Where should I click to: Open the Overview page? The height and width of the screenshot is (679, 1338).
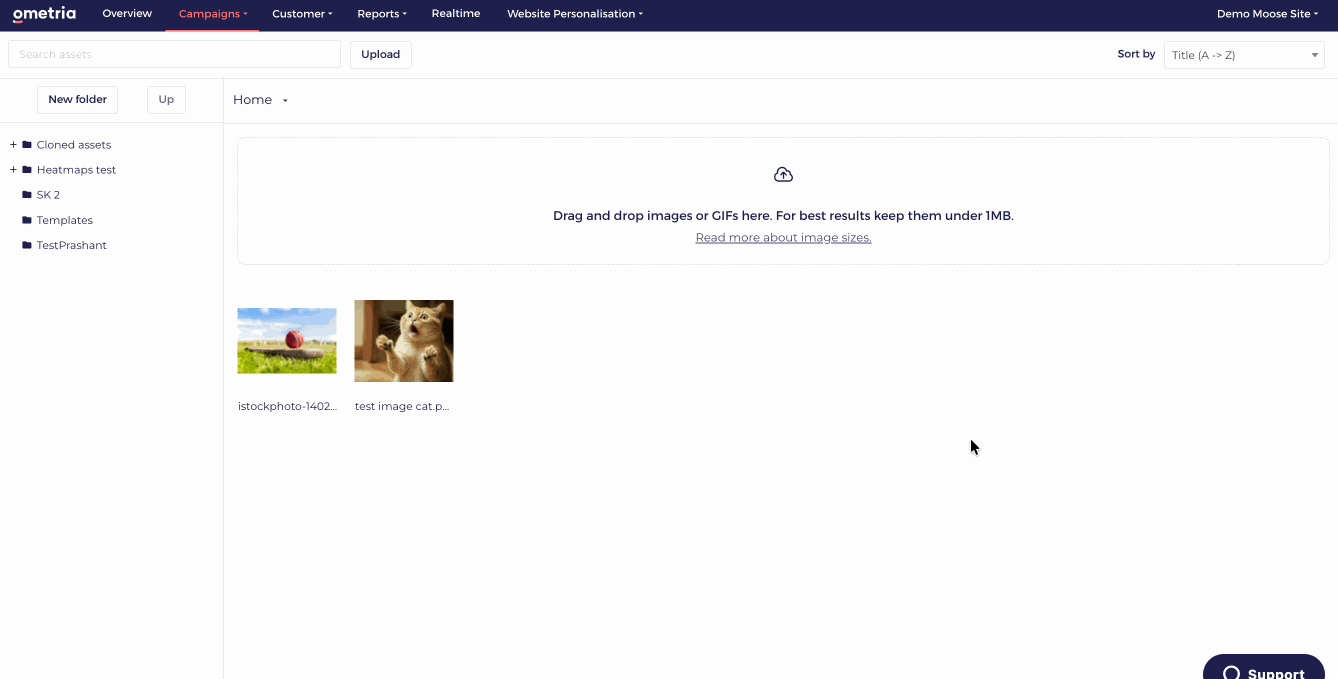127,14
